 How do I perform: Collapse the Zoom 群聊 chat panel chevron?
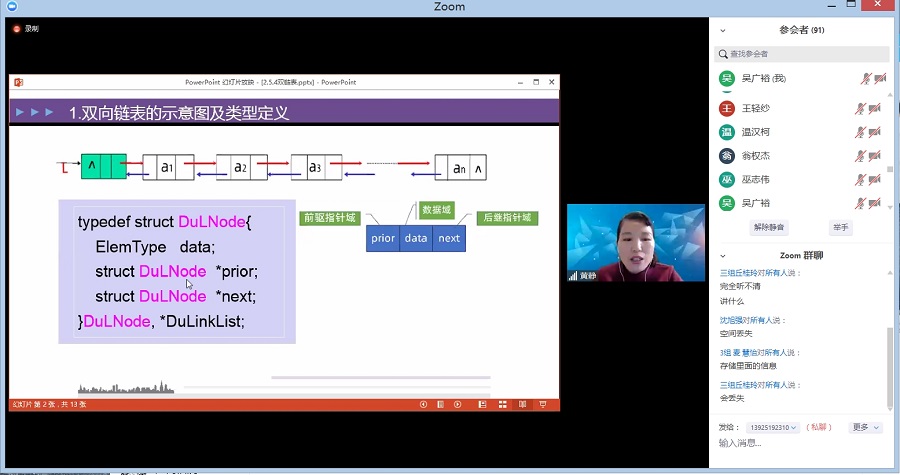[723, 255]
